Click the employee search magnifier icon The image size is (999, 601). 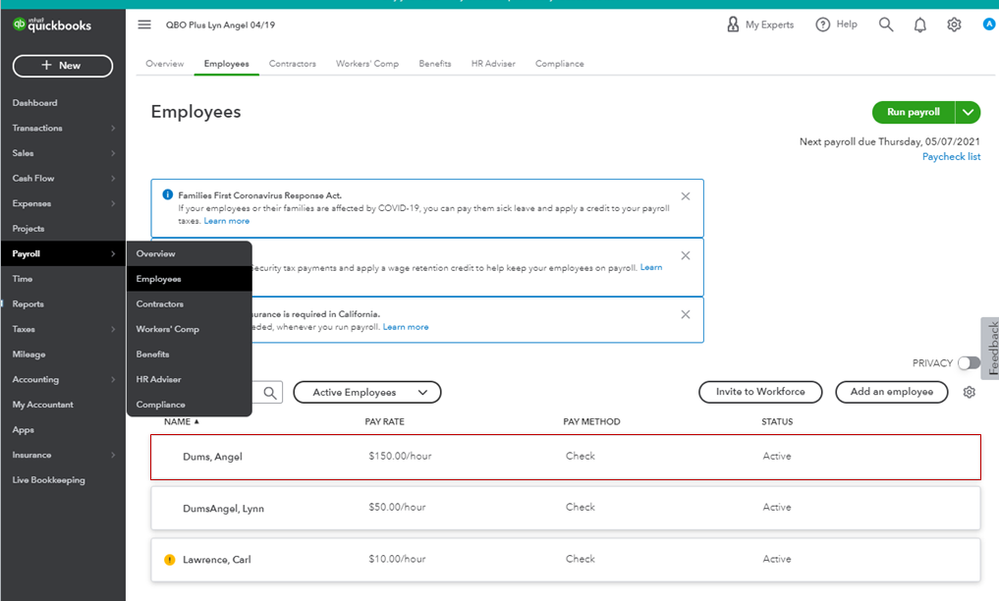pos(270,393)
